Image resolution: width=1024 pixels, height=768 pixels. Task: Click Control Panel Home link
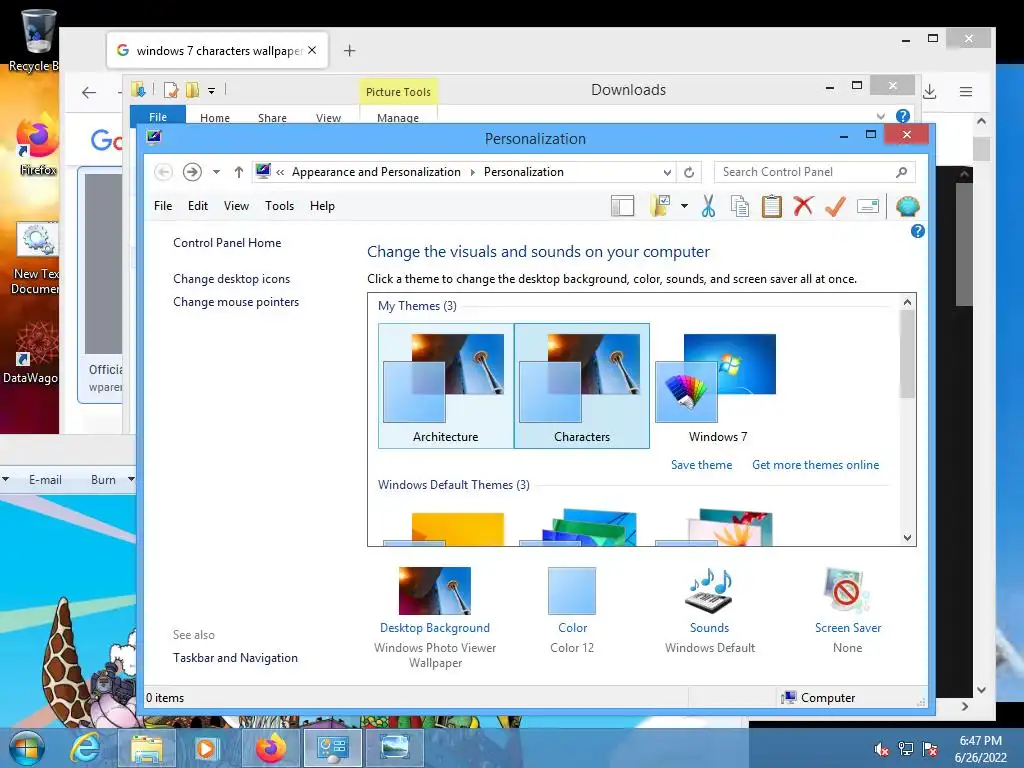pyautogui.click(x=227, y=243)
